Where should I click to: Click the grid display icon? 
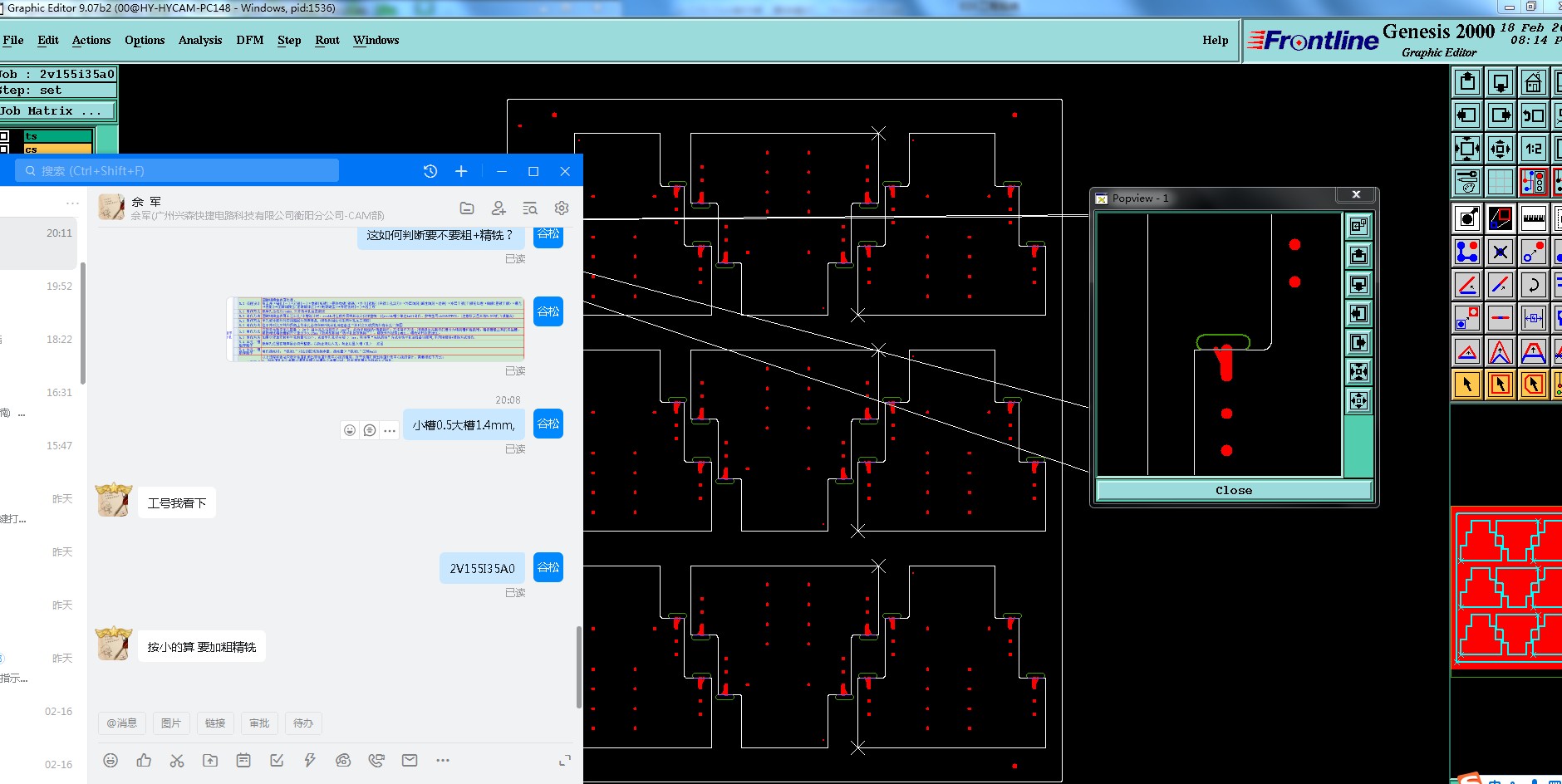pos(1500,182)
